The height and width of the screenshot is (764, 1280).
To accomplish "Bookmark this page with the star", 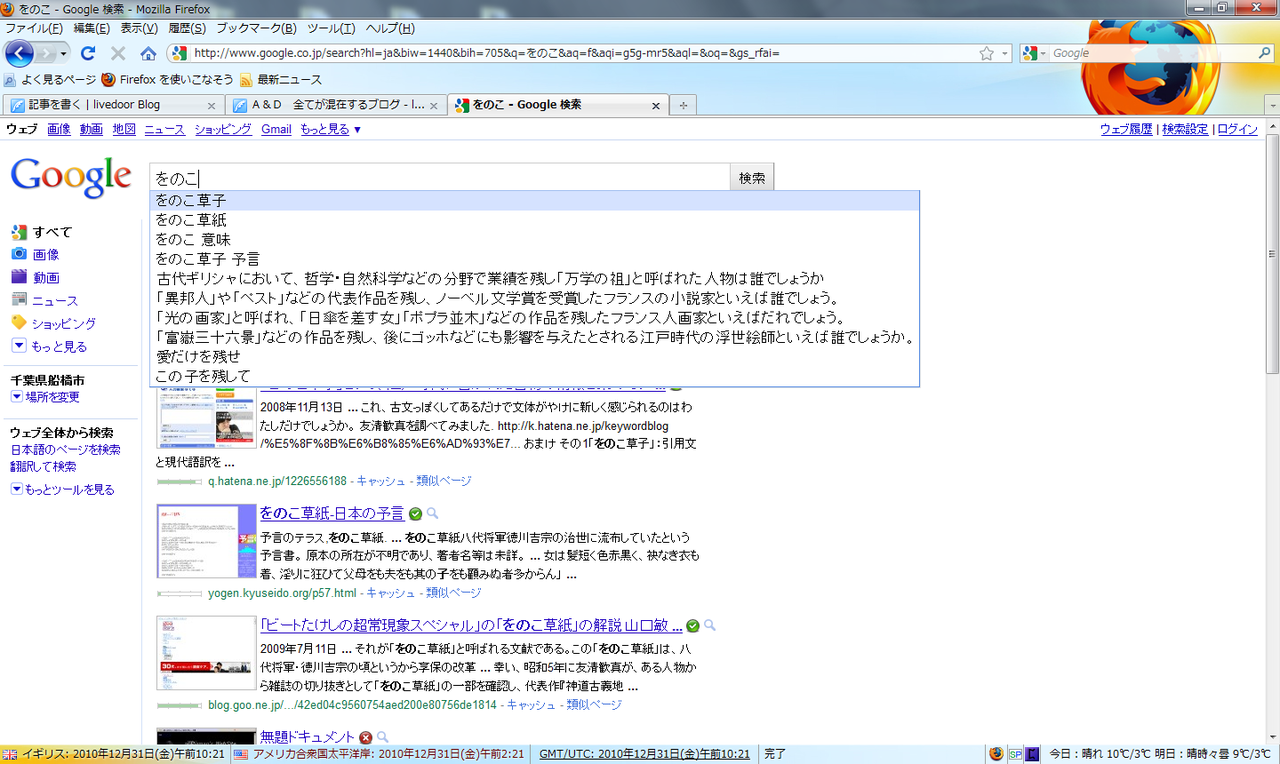I will click(x=987, y=53).
